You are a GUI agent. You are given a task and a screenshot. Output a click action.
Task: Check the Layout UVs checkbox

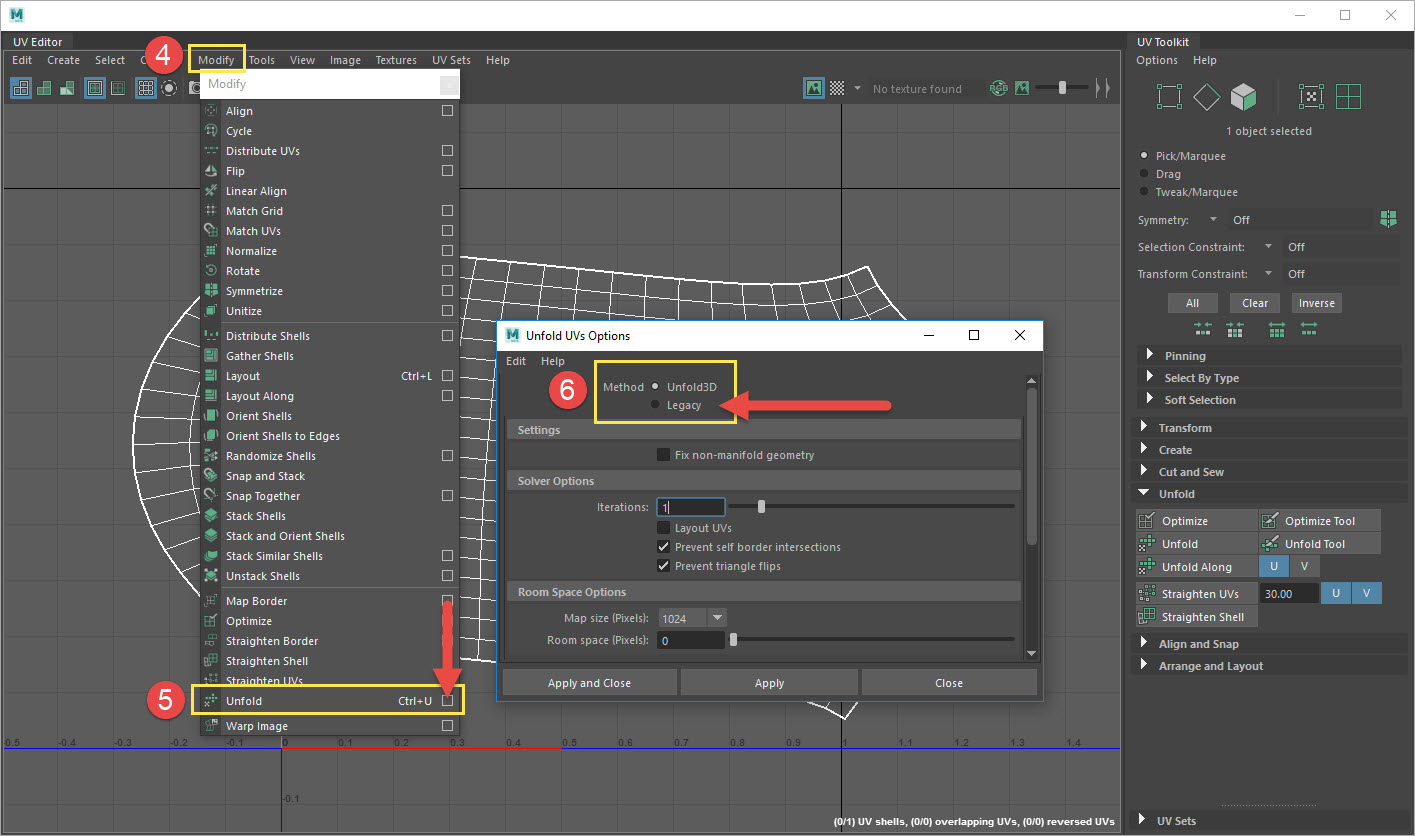click(x=663, y=528)
